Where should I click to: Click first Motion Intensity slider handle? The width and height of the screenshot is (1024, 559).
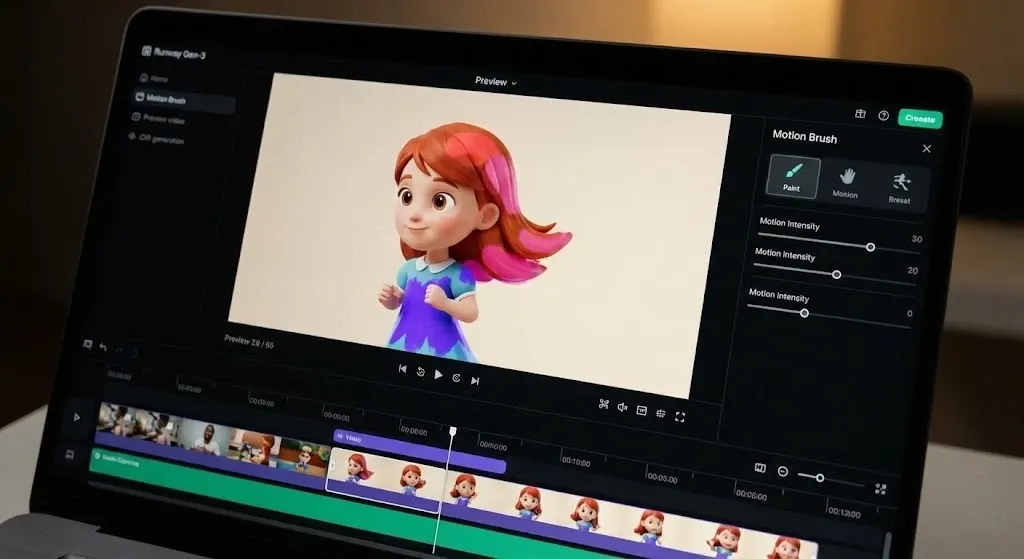pyautogui.click(x=870, y=247)
